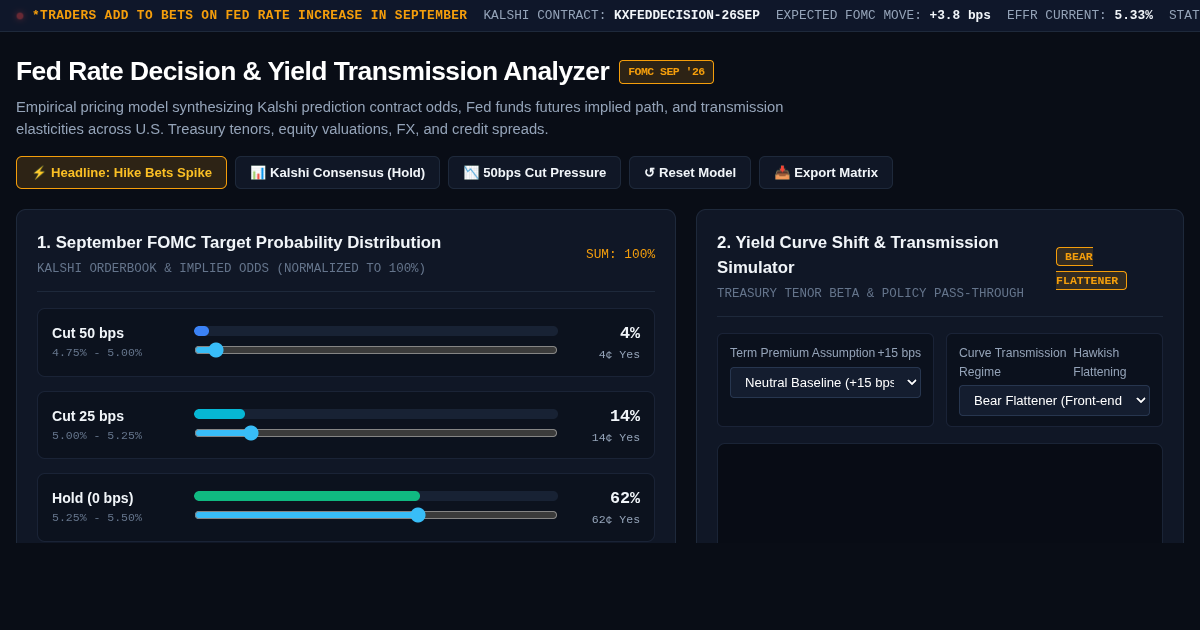Click the '14%' cut probability value

click(625, 416)
